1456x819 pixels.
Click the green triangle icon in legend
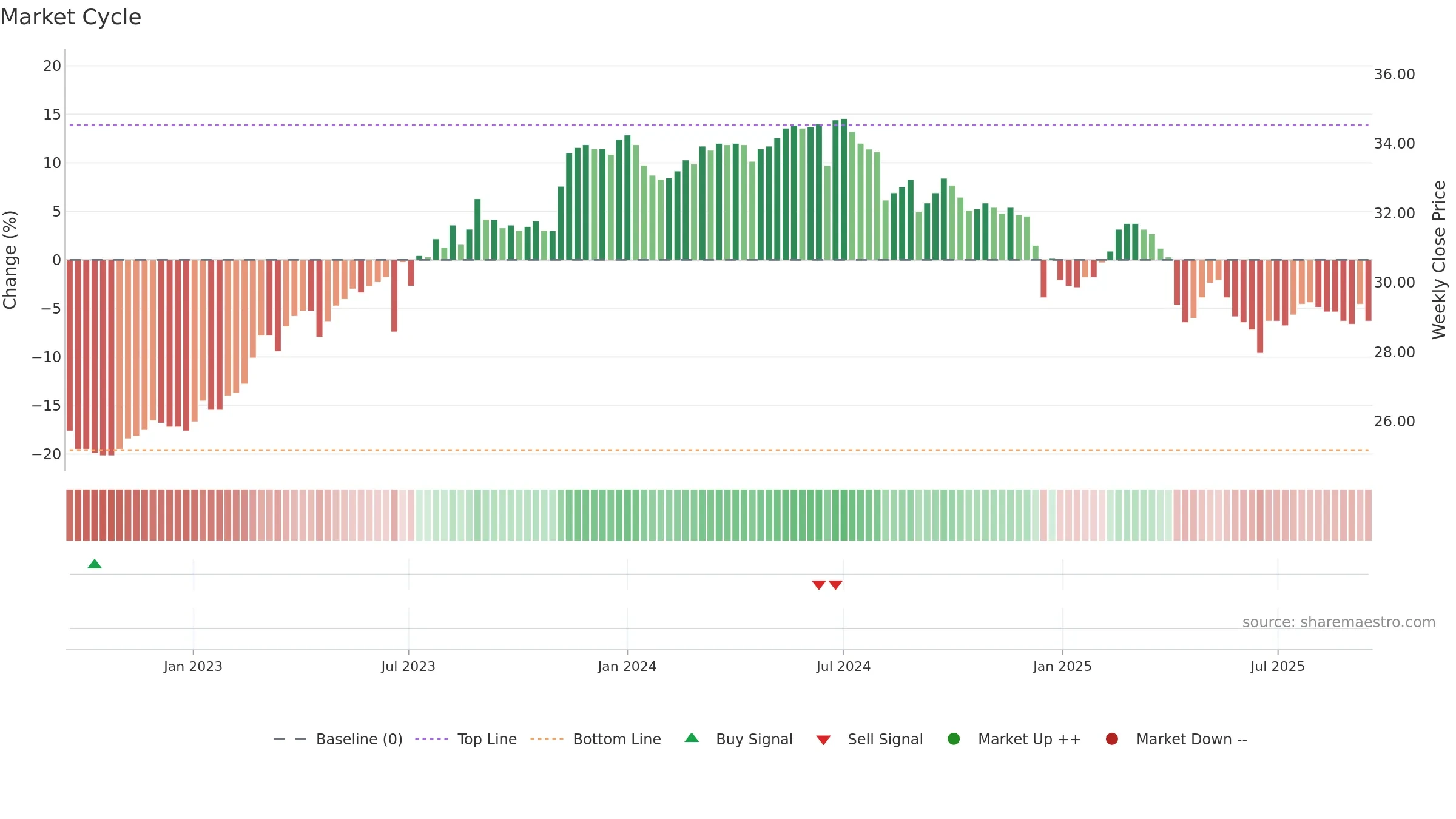(x=692, y=738)
